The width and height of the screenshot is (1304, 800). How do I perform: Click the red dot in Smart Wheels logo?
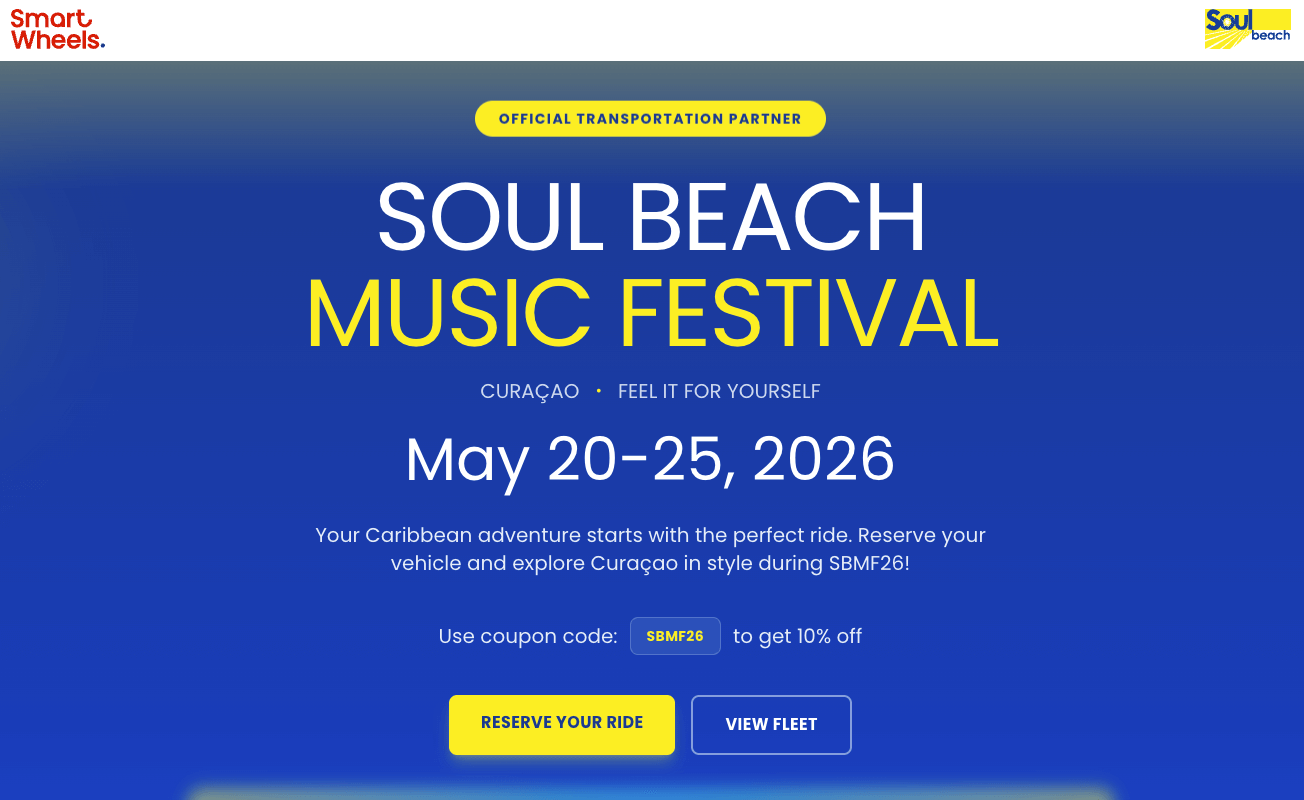click(103, 45)
